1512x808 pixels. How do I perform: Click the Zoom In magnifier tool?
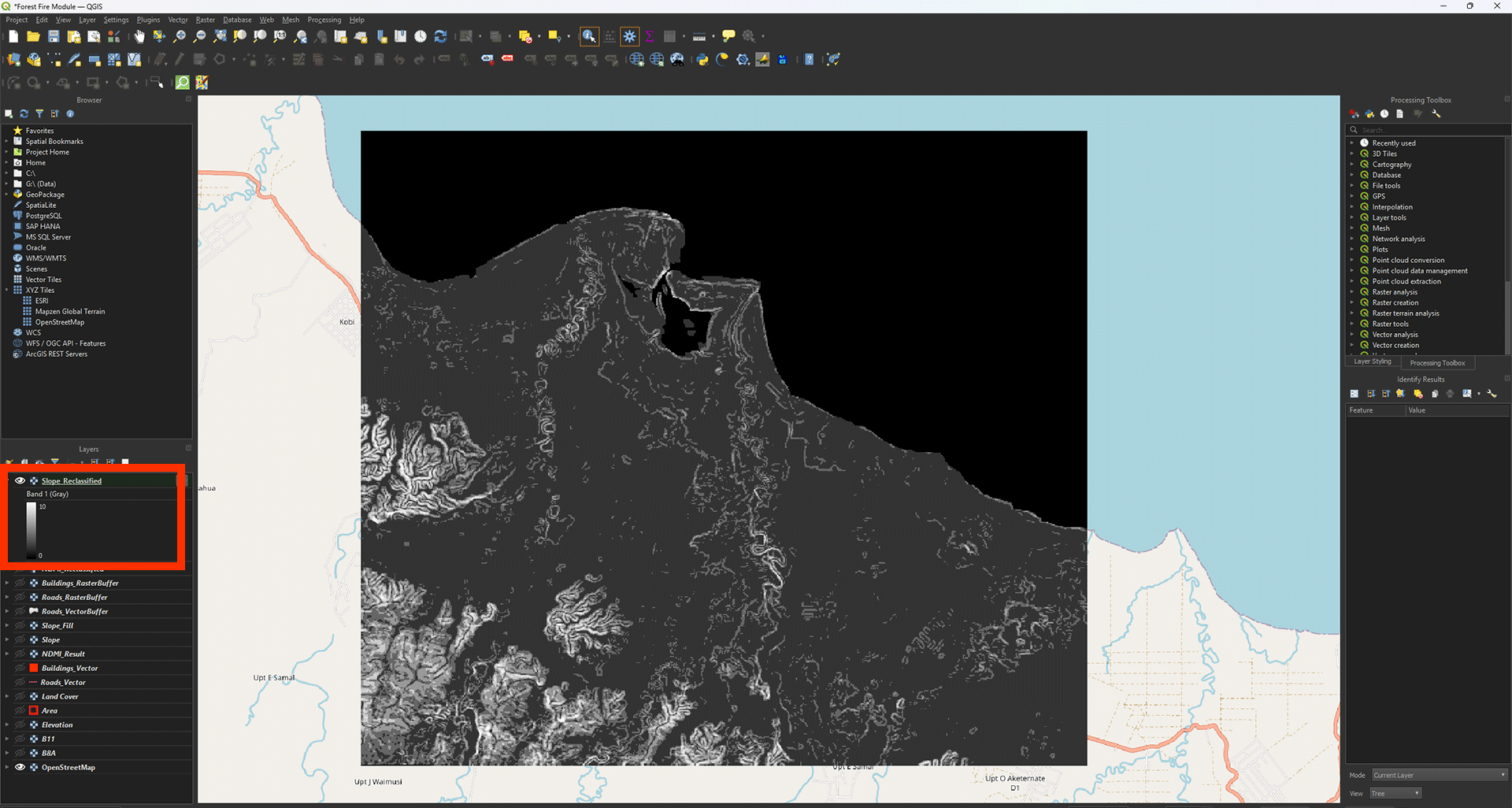click(180, 36)
